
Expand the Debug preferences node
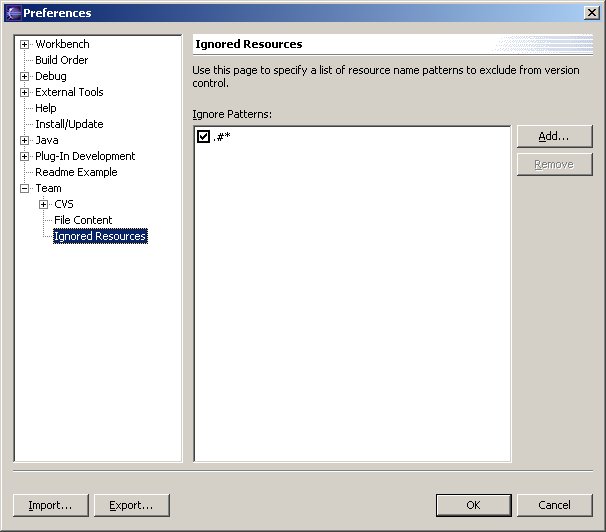point(25,76)
